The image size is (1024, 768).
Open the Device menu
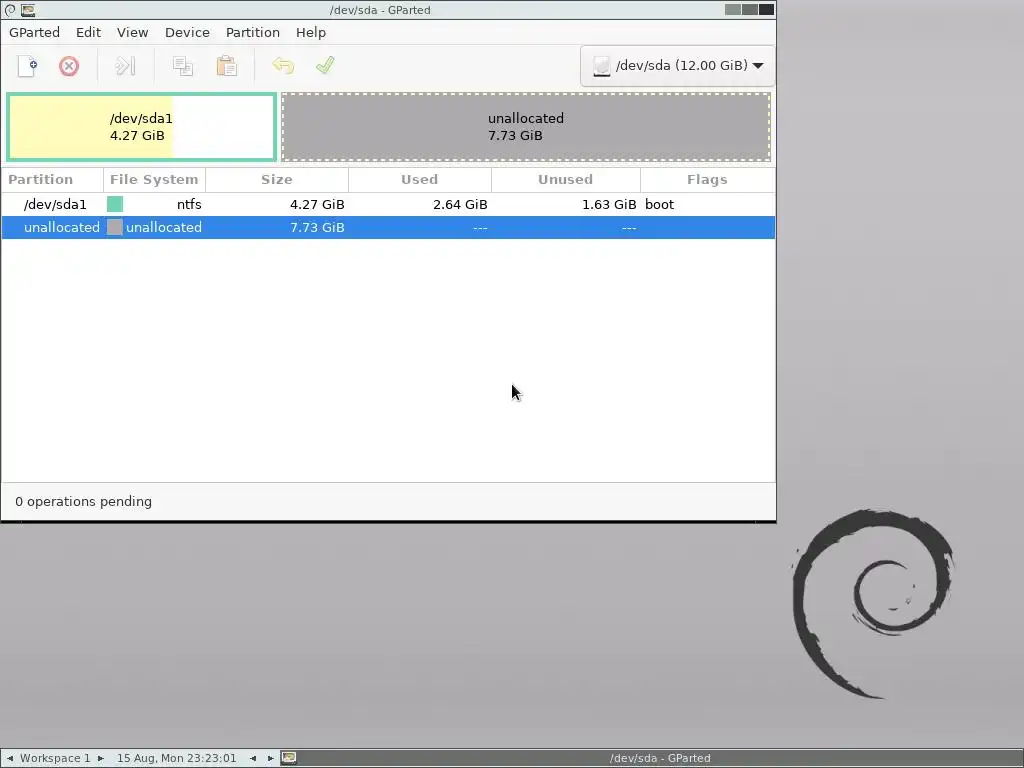(x=187, y=33)
